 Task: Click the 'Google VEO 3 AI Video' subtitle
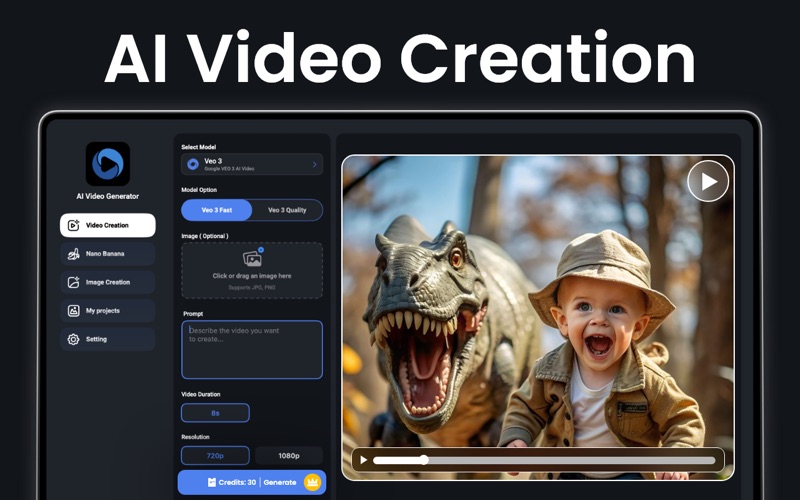(x=229, y=169)
